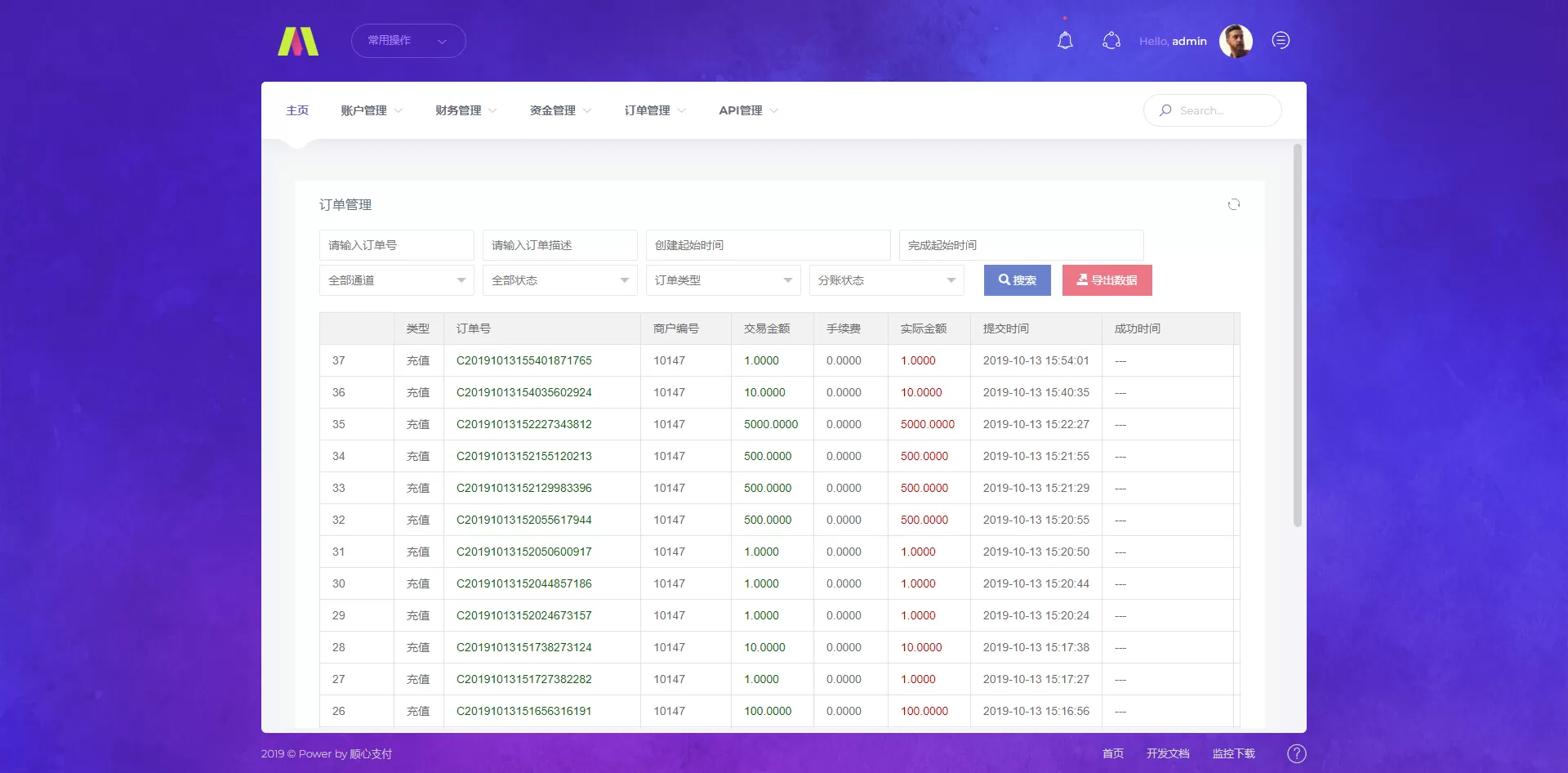
Task: Expand the 常用操作 dropdown
Action: 408,41
